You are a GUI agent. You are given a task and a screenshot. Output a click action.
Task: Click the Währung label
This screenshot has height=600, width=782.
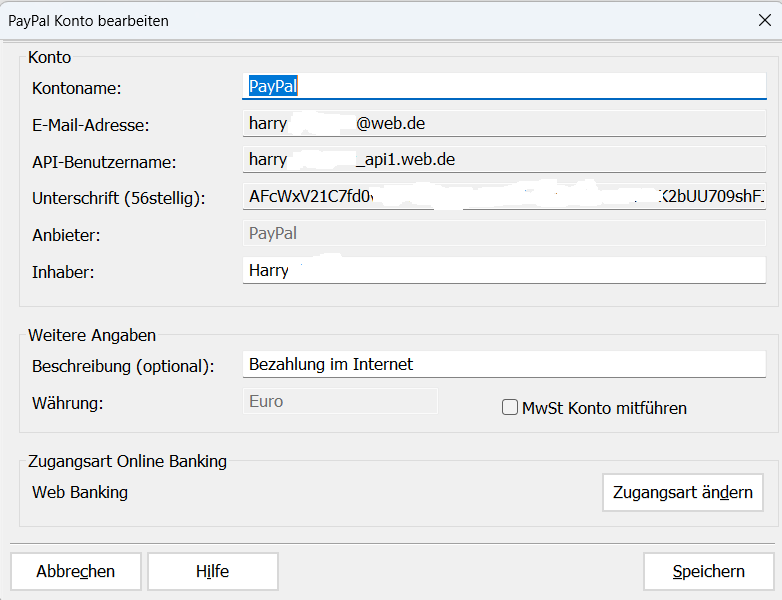68,403
